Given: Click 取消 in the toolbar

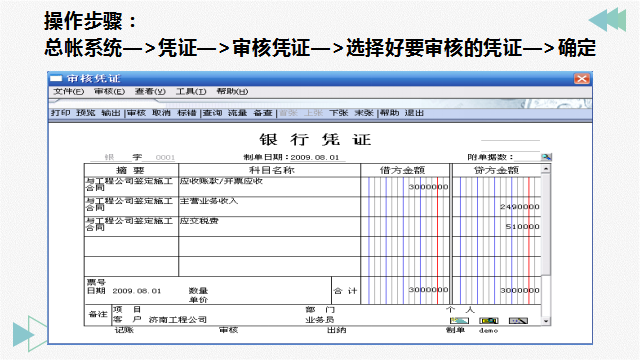Looking at the screenshot, I should point(161,113).
